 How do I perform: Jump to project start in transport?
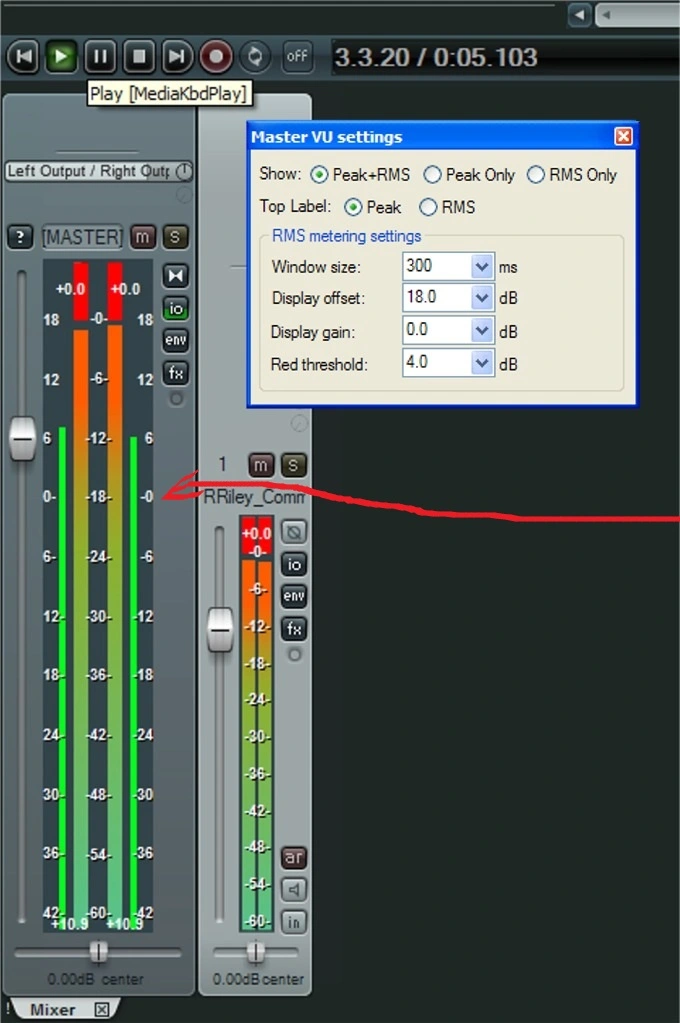click(24, 56)
